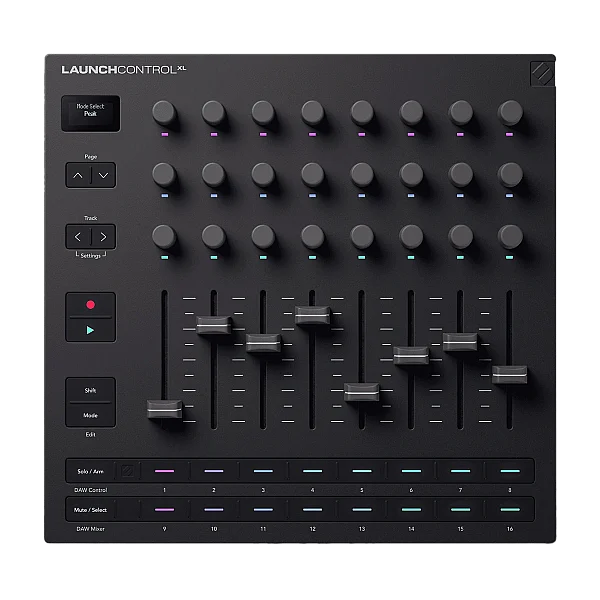Screen dimensions: 600x600
Task: Toggle button 16 in Mute/Select row
Action: tap(510, 510)
